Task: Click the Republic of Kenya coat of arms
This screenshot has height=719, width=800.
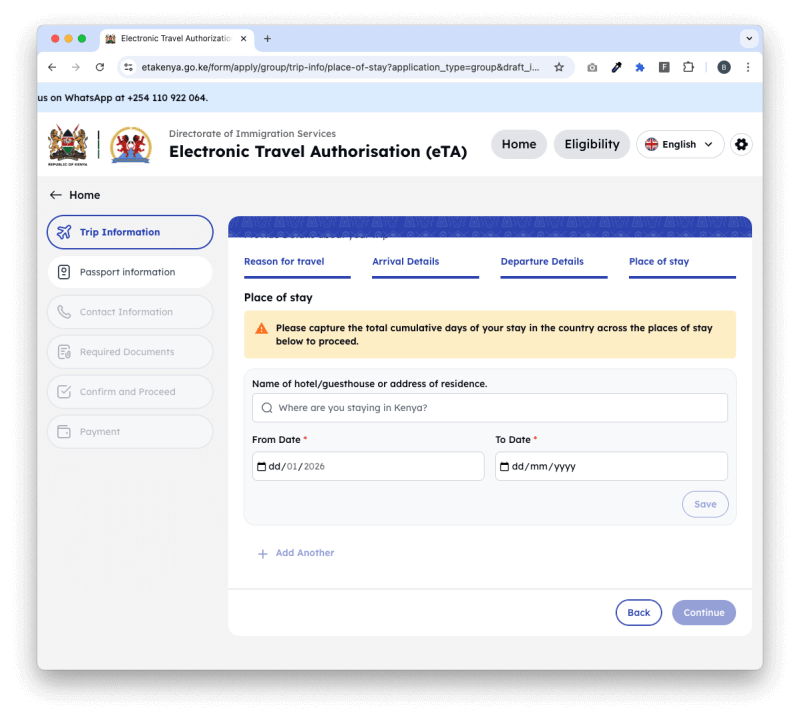Action: 68,145
